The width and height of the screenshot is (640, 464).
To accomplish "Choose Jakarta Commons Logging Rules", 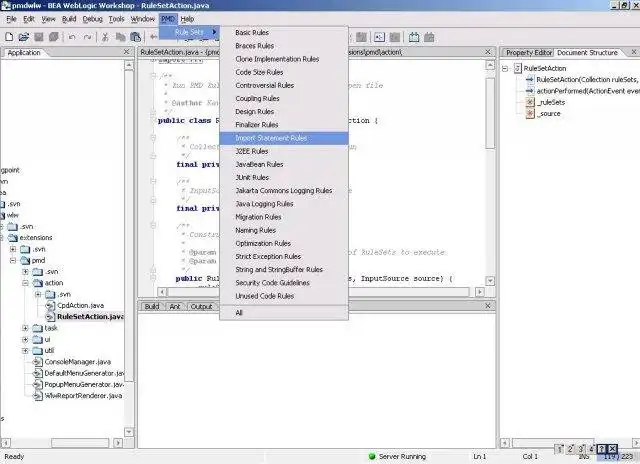I will (284, 191).
